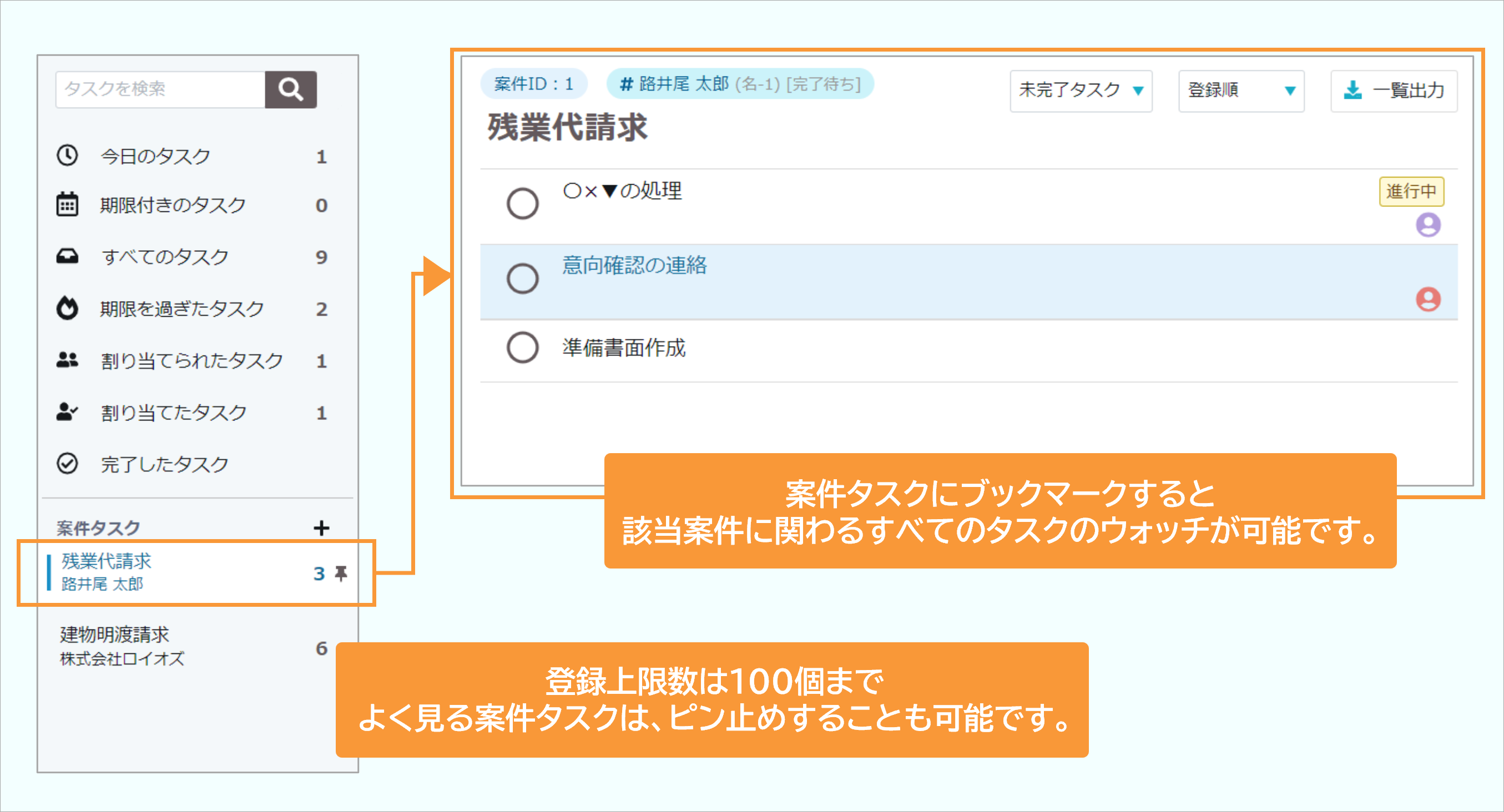Click the purple assignee avatar icon

coord(1428,225)
